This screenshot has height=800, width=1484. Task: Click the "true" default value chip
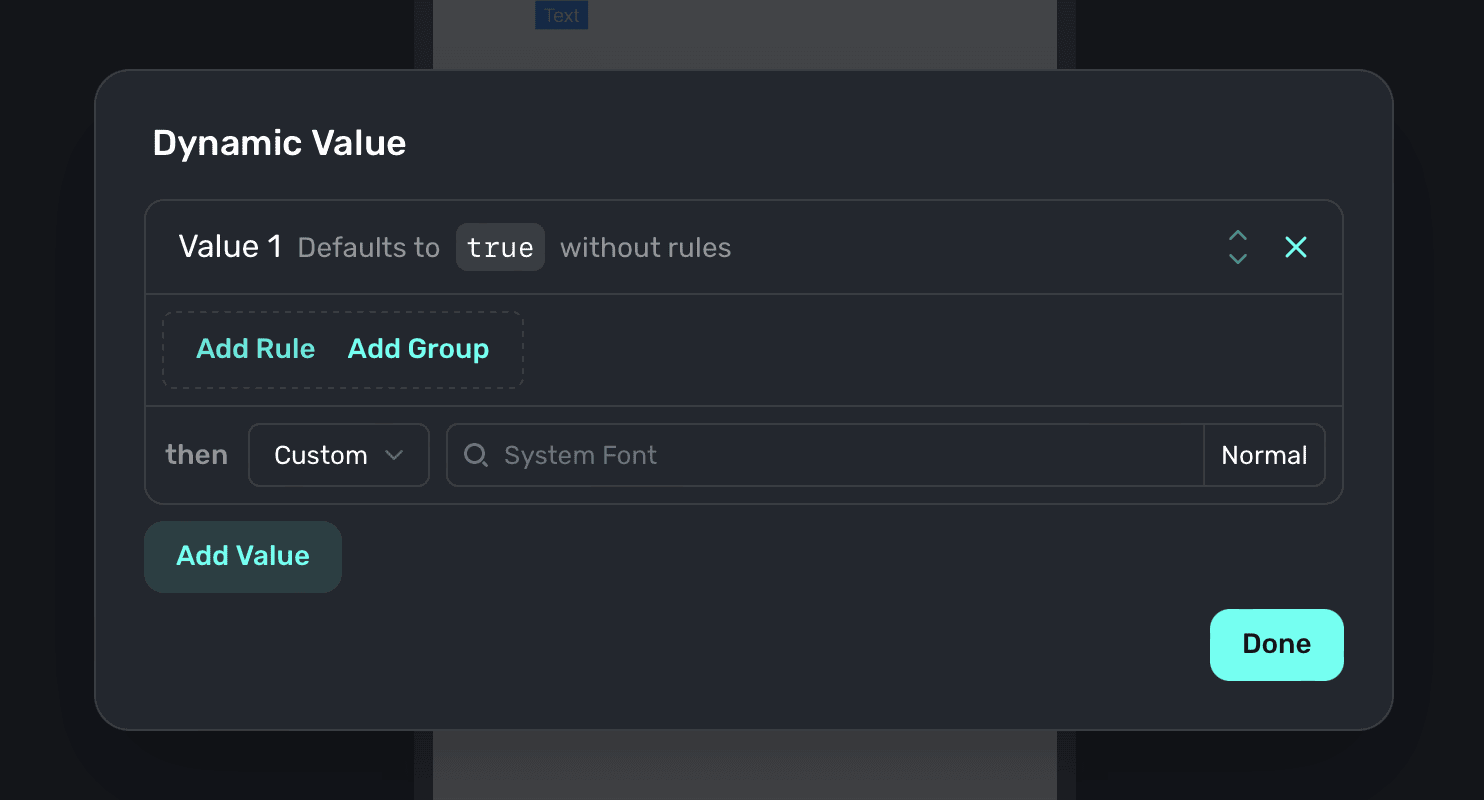500,247
